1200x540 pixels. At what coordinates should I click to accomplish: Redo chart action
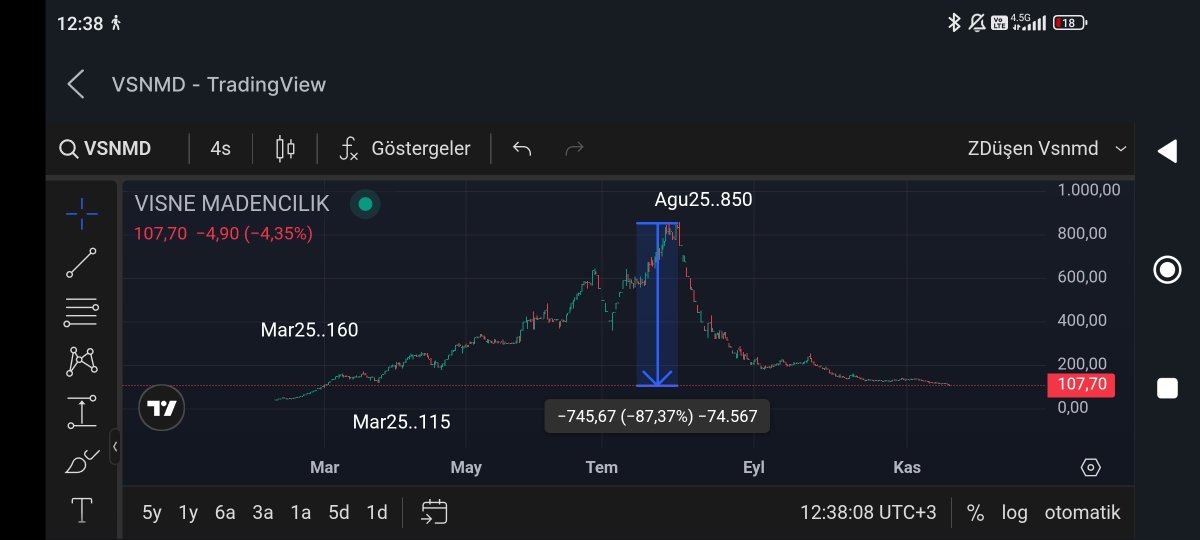click(574, 149)
